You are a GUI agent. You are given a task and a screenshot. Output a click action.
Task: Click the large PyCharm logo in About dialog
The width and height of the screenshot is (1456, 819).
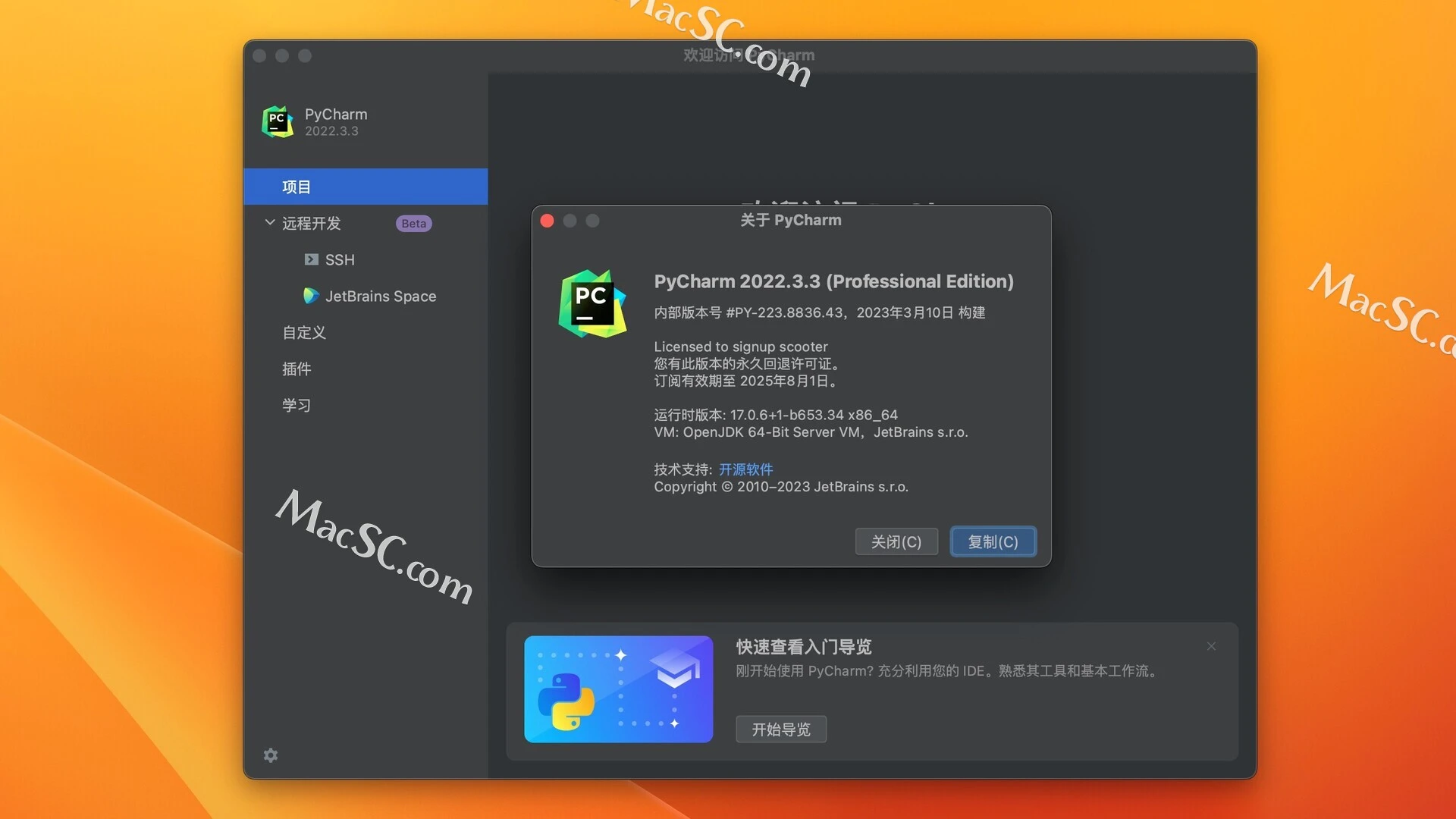592,303
